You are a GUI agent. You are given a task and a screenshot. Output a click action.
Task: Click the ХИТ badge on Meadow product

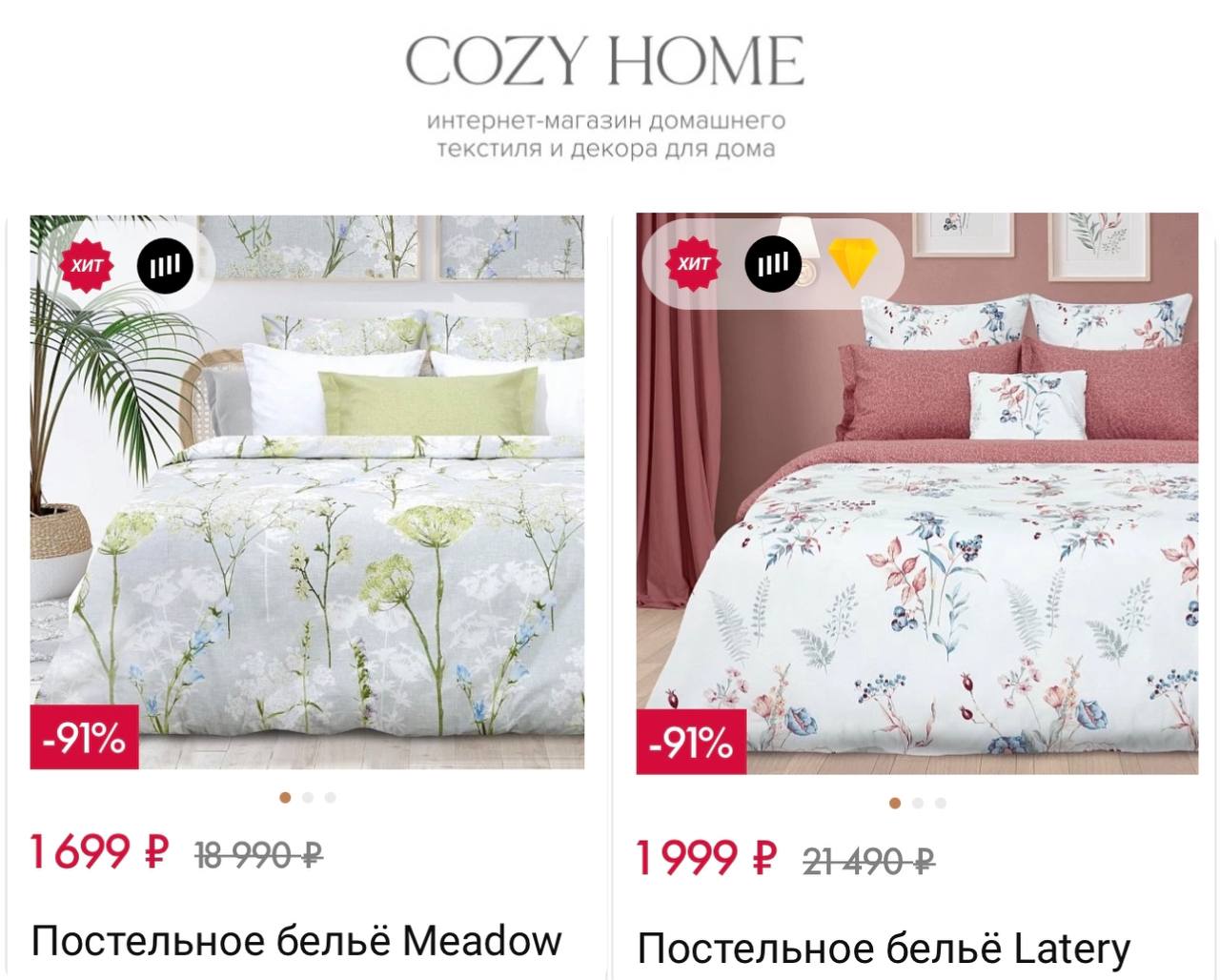87,264
